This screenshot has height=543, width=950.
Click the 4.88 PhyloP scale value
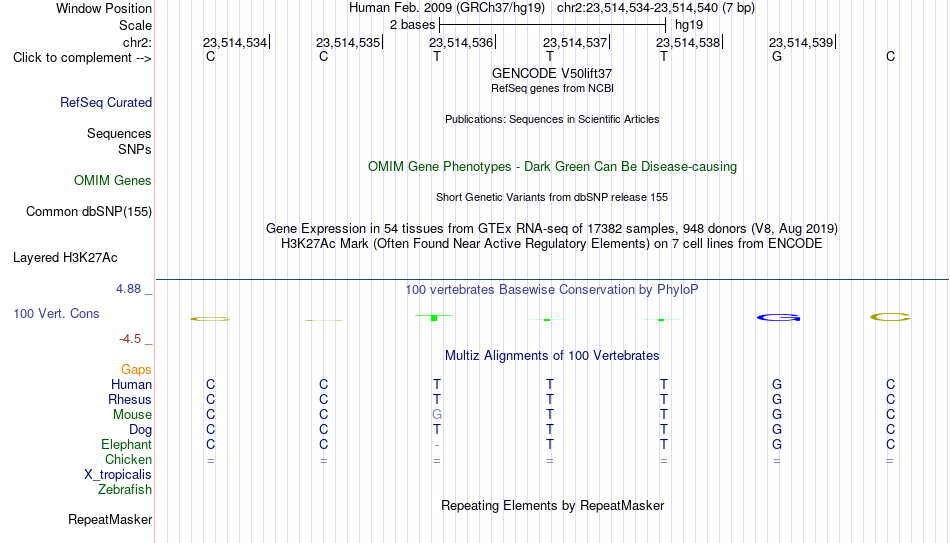pos(128,289)
